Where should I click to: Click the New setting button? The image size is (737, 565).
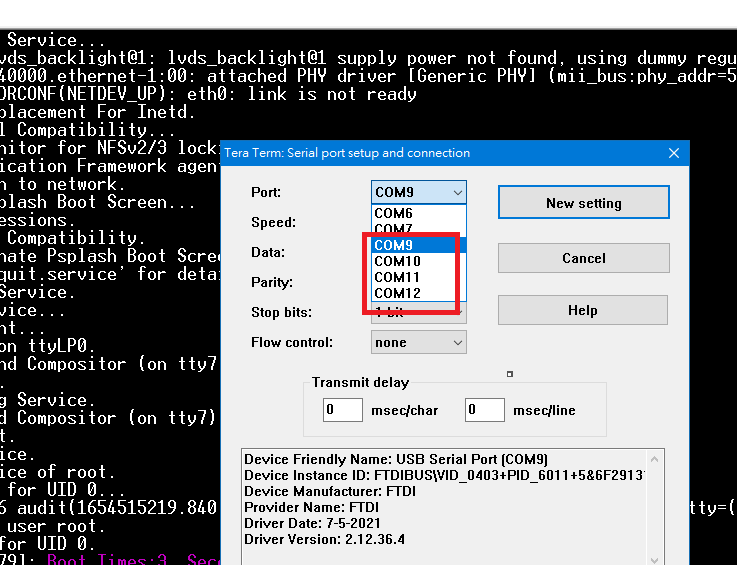tap(583, 203)
